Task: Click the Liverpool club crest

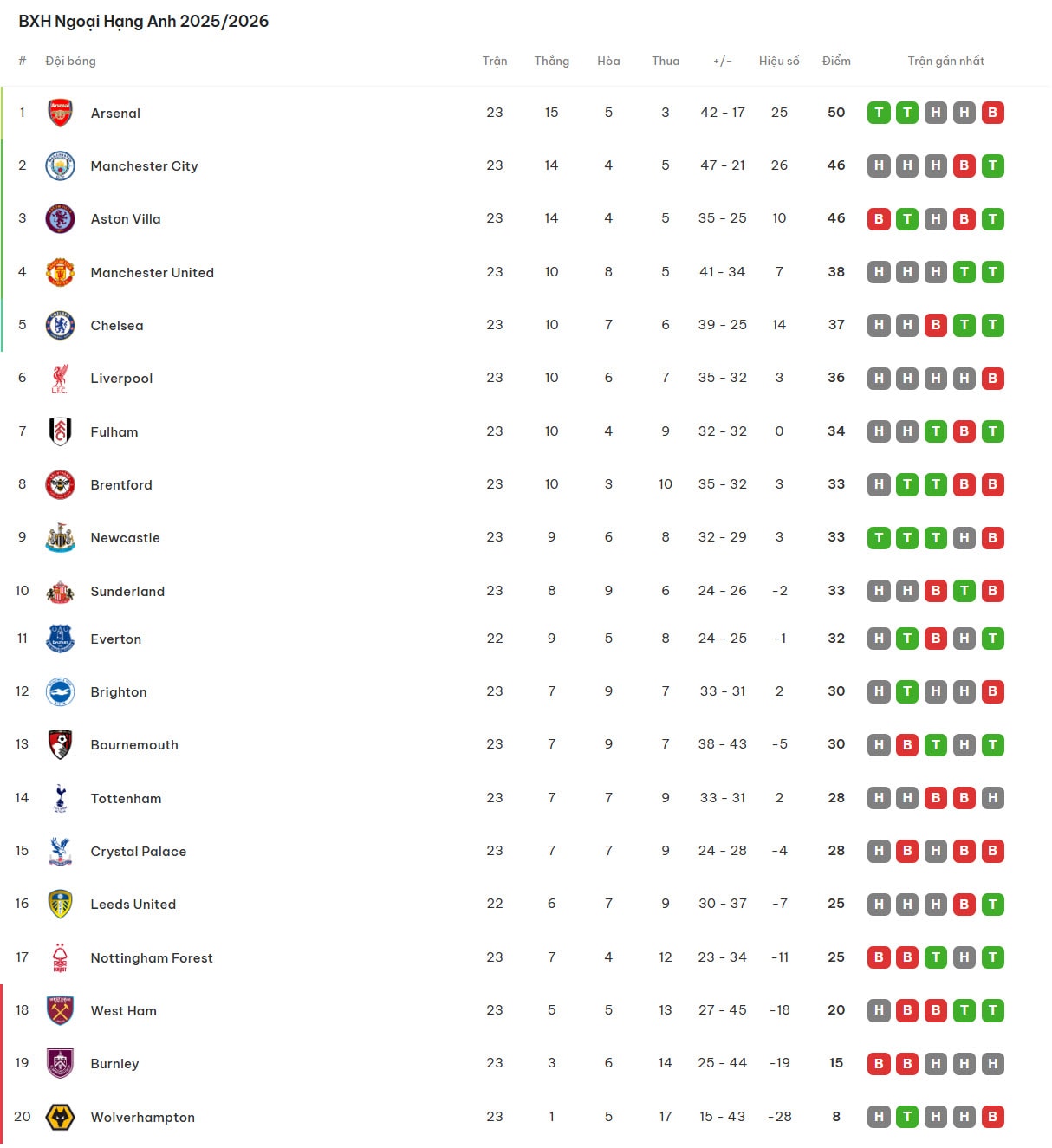Action: (x=60, y=378)
